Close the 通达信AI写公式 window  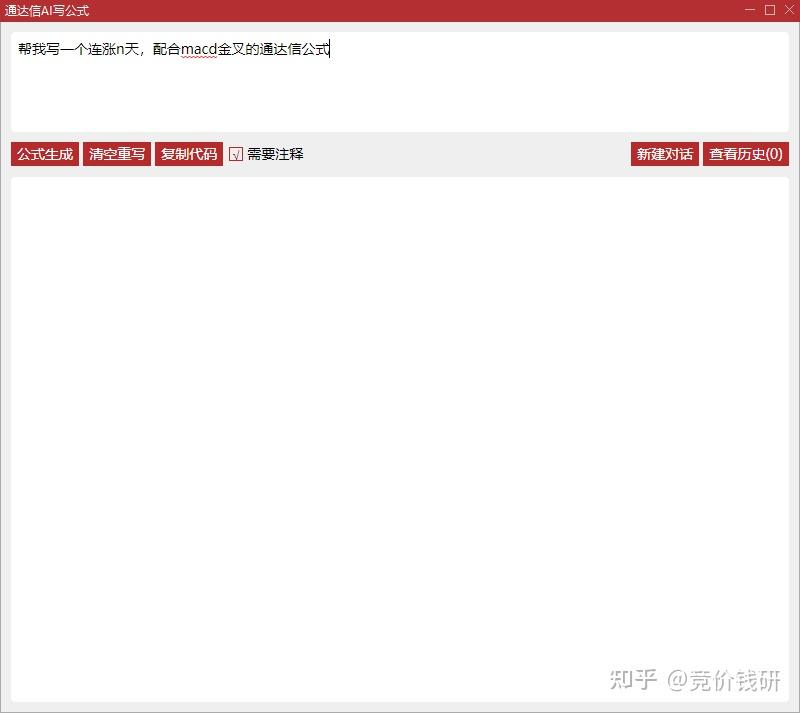click(x=789, y=10)
